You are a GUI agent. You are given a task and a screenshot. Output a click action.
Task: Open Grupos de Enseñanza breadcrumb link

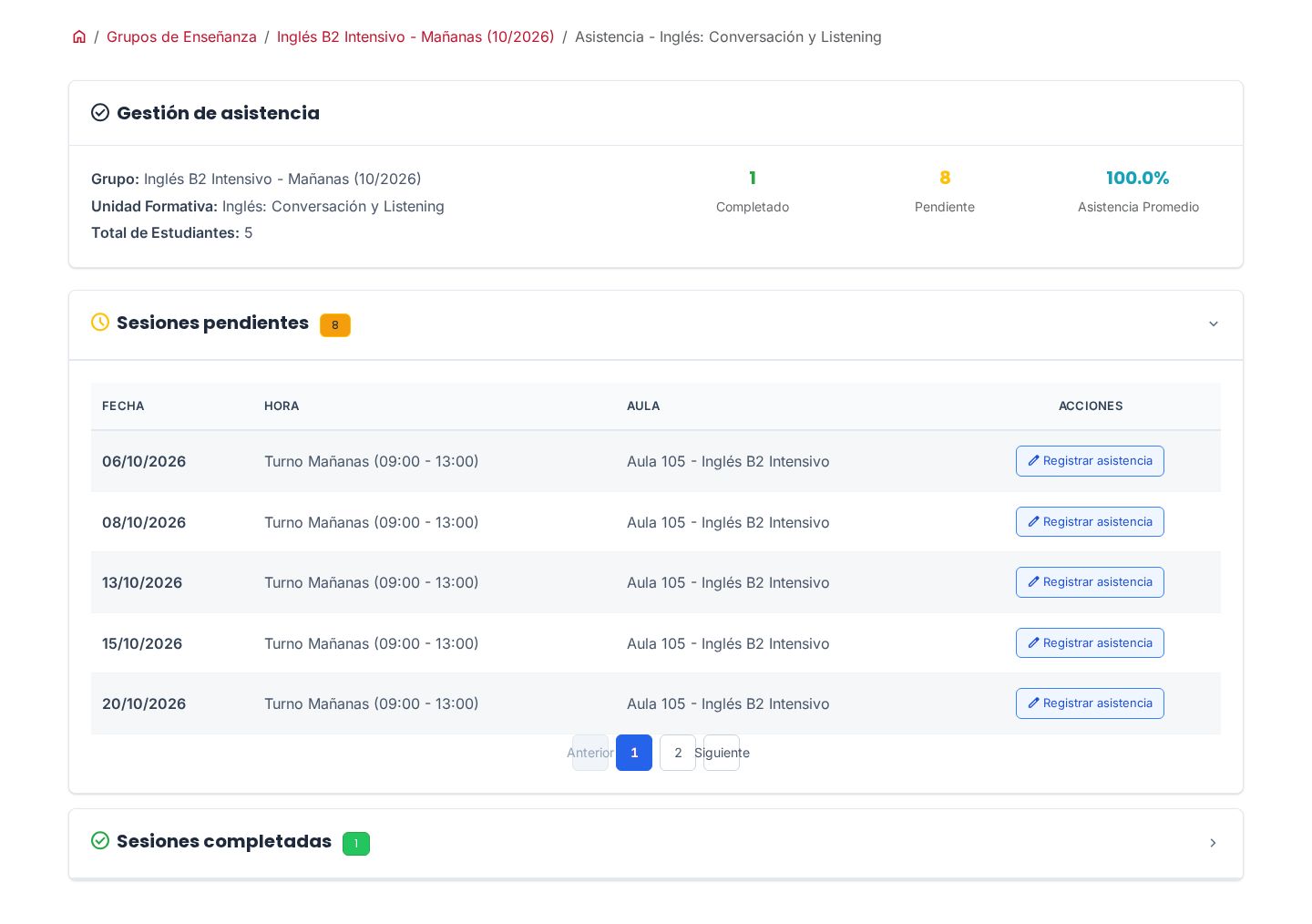tap(181, 36)
